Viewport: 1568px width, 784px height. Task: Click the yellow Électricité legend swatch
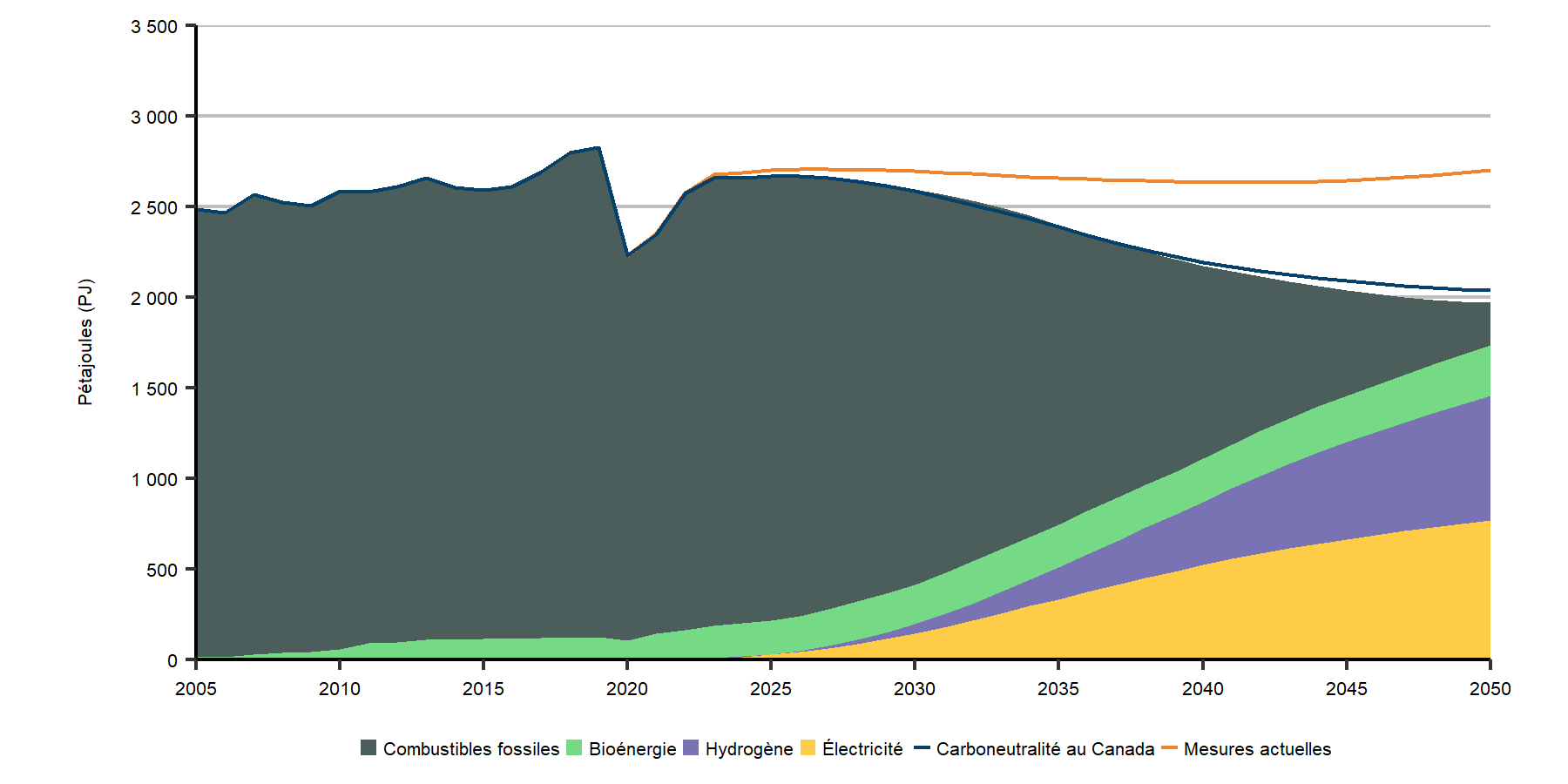tap(808, 748)
